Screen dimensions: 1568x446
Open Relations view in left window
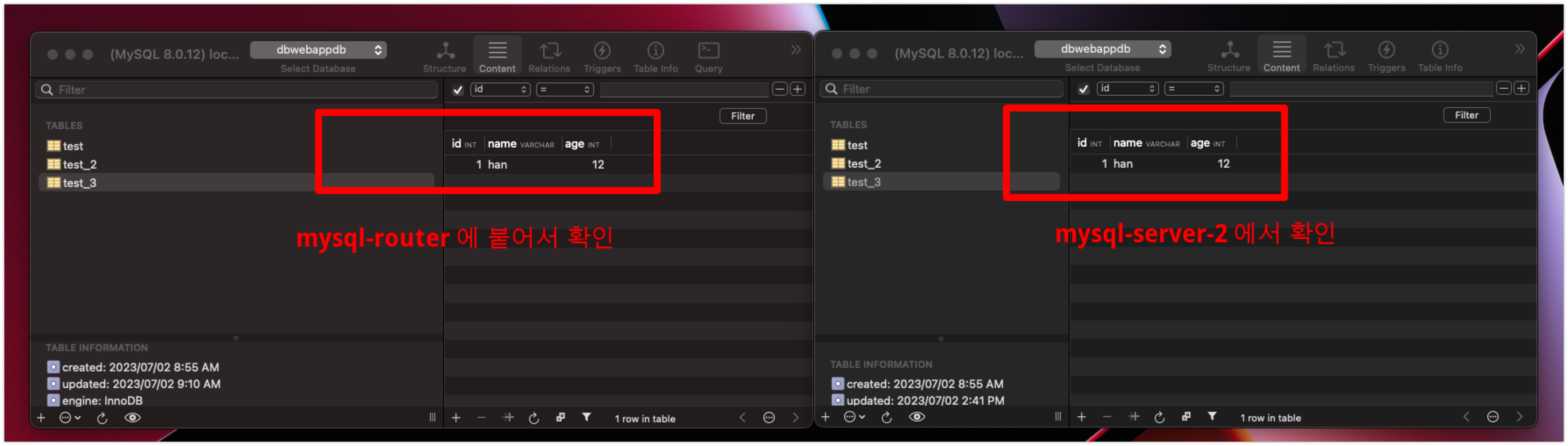point(549,57)
